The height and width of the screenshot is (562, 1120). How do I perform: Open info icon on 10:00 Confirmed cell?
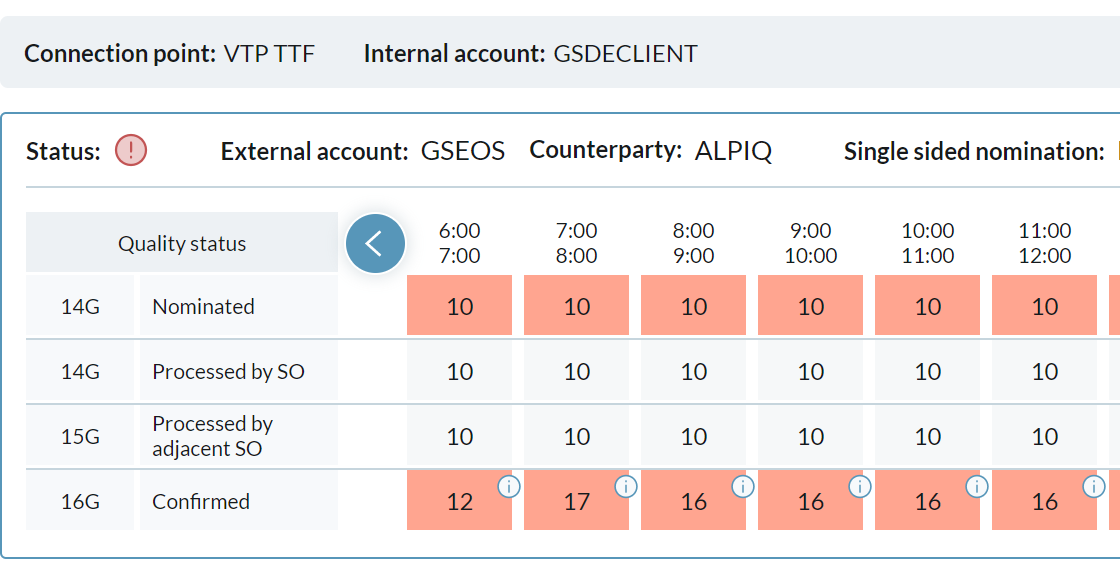(977, 486)
